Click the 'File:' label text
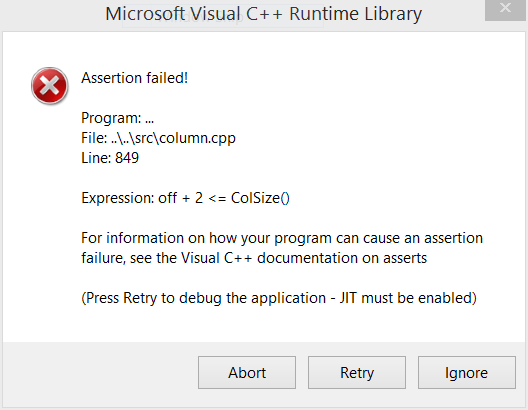Screen dimensions: 528x410 point(94,138)
